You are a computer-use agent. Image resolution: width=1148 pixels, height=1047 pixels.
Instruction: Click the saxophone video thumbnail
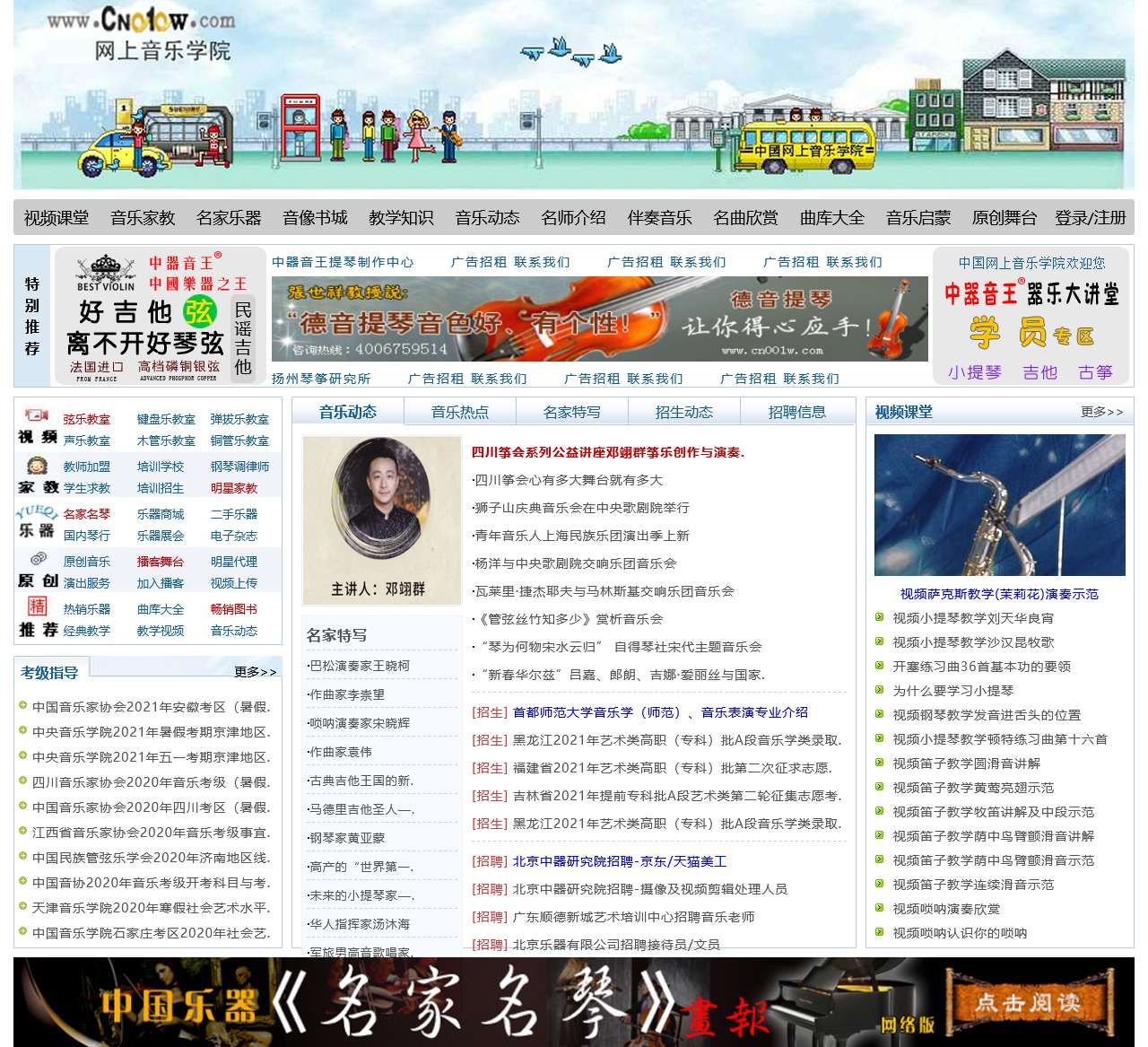tap(998, 505)
